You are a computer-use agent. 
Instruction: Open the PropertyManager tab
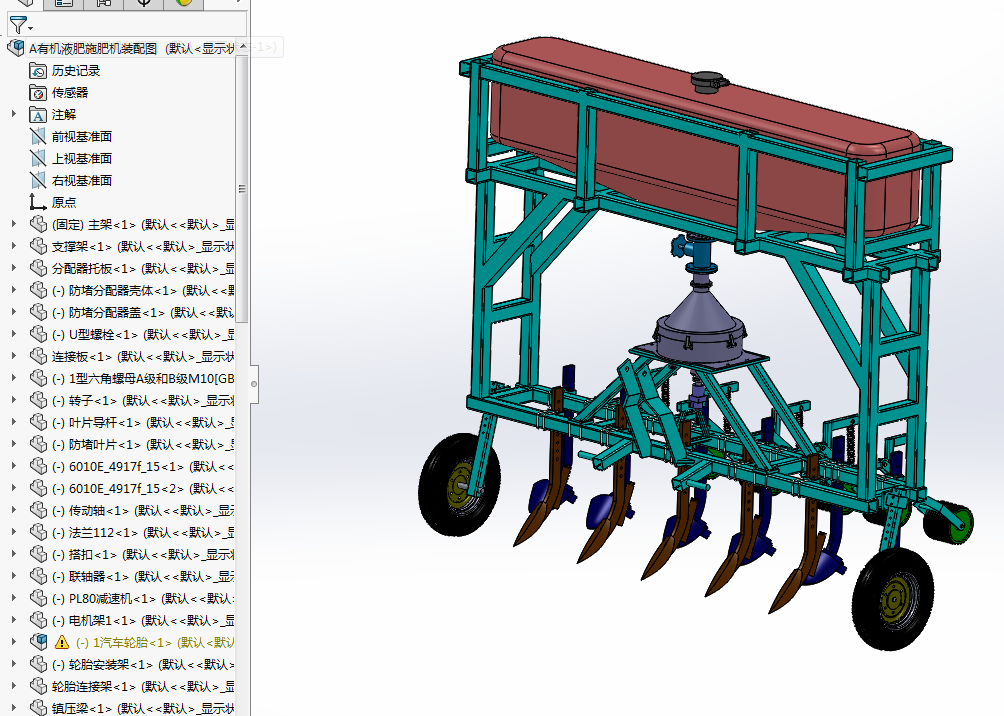[63, 3]
